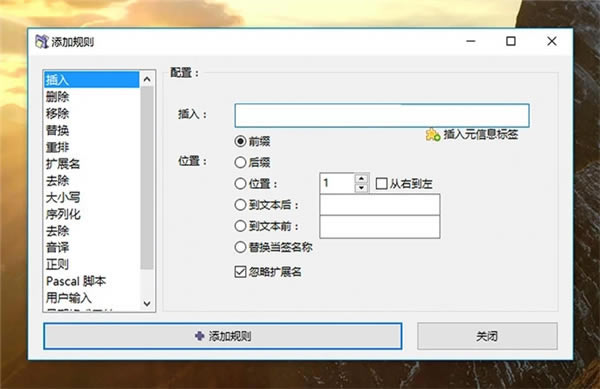600x389 pixels.
Task: Open the 插入元信息标签 link
Action: (481, 135)
